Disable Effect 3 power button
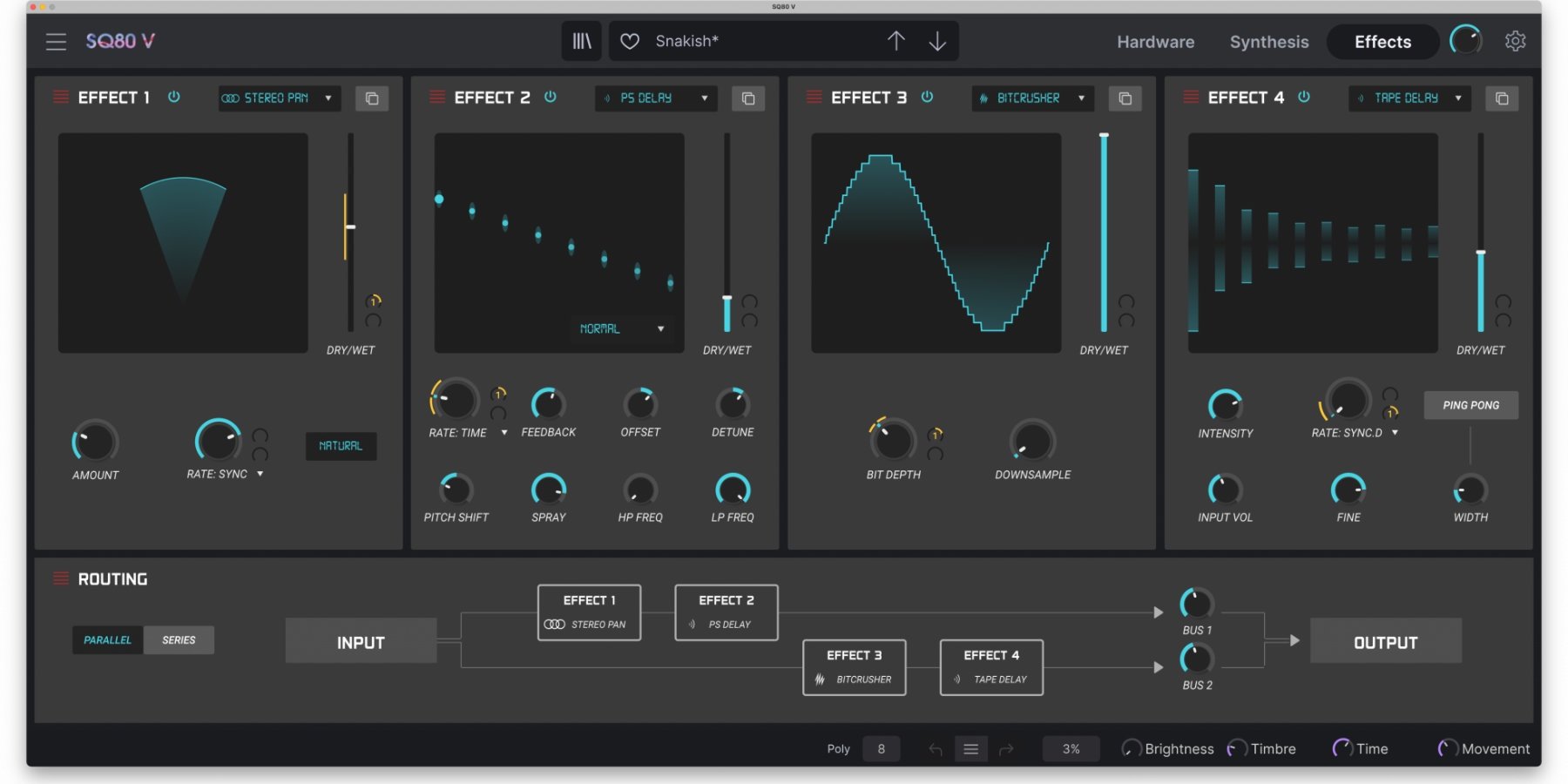Screen dimensions: 1568x784 pos(927,97)
